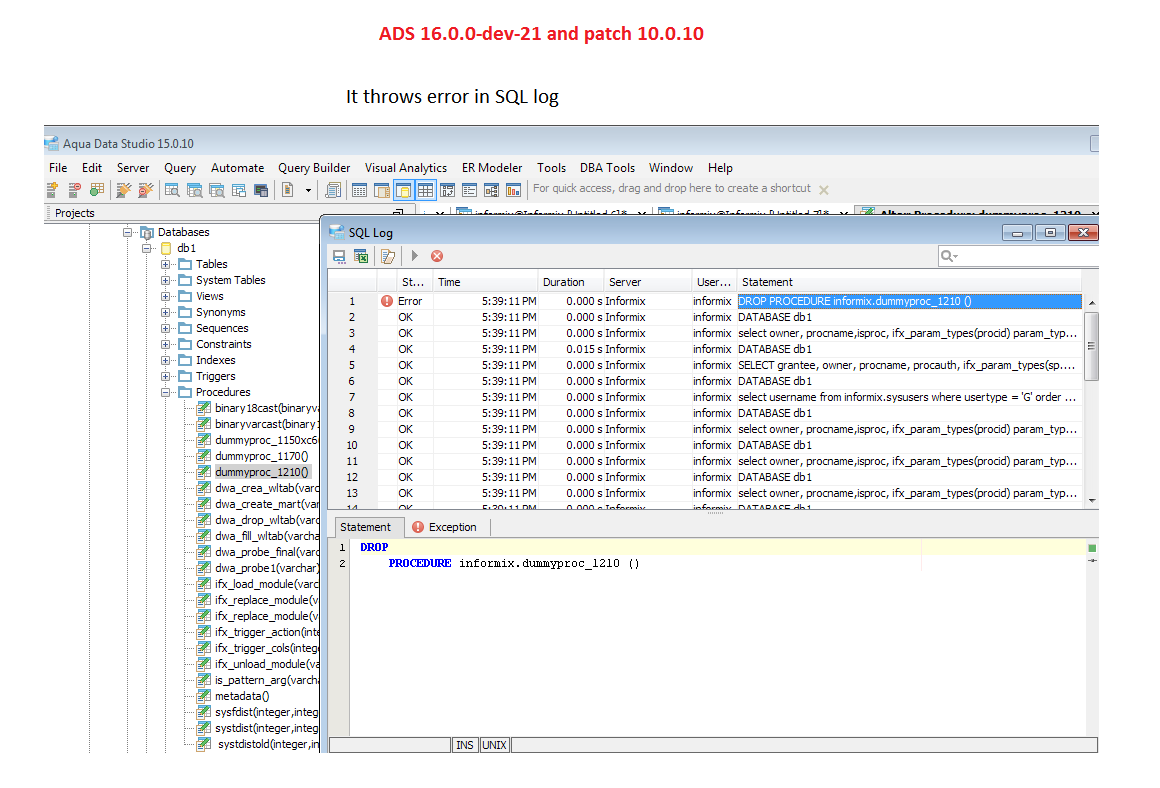Screen dimensions: 1160x788
Task: Click the Connect plug toolbar icon
Action: click(x=124, y=190)
